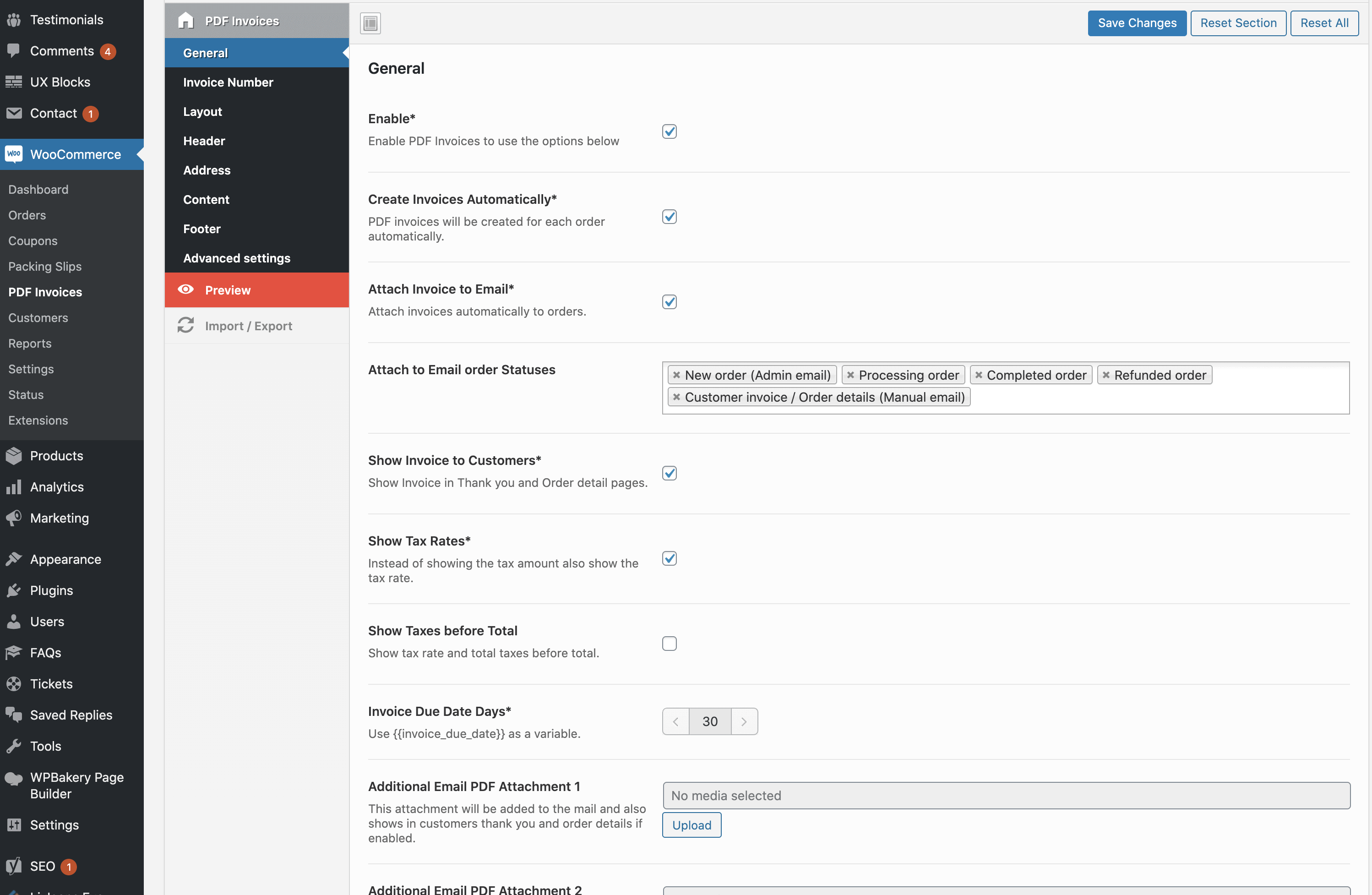Click the Save Changes button
This screenshot has width=1372, height=895.
(x=1136, y=23)
